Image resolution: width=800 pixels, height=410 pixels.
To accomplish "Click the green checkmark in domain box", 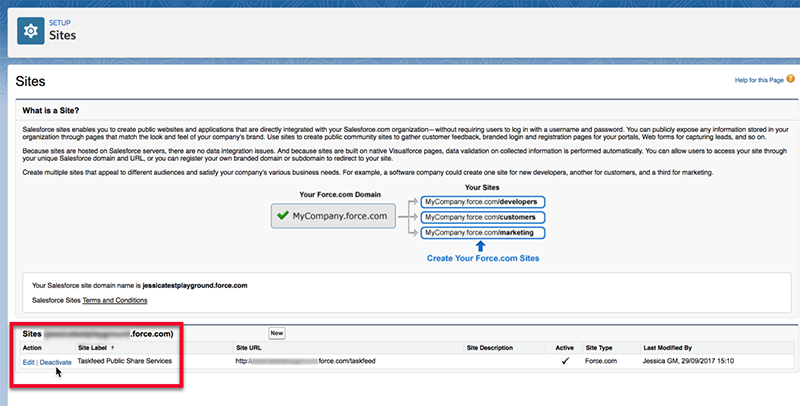I will click(x=283, y=216).
